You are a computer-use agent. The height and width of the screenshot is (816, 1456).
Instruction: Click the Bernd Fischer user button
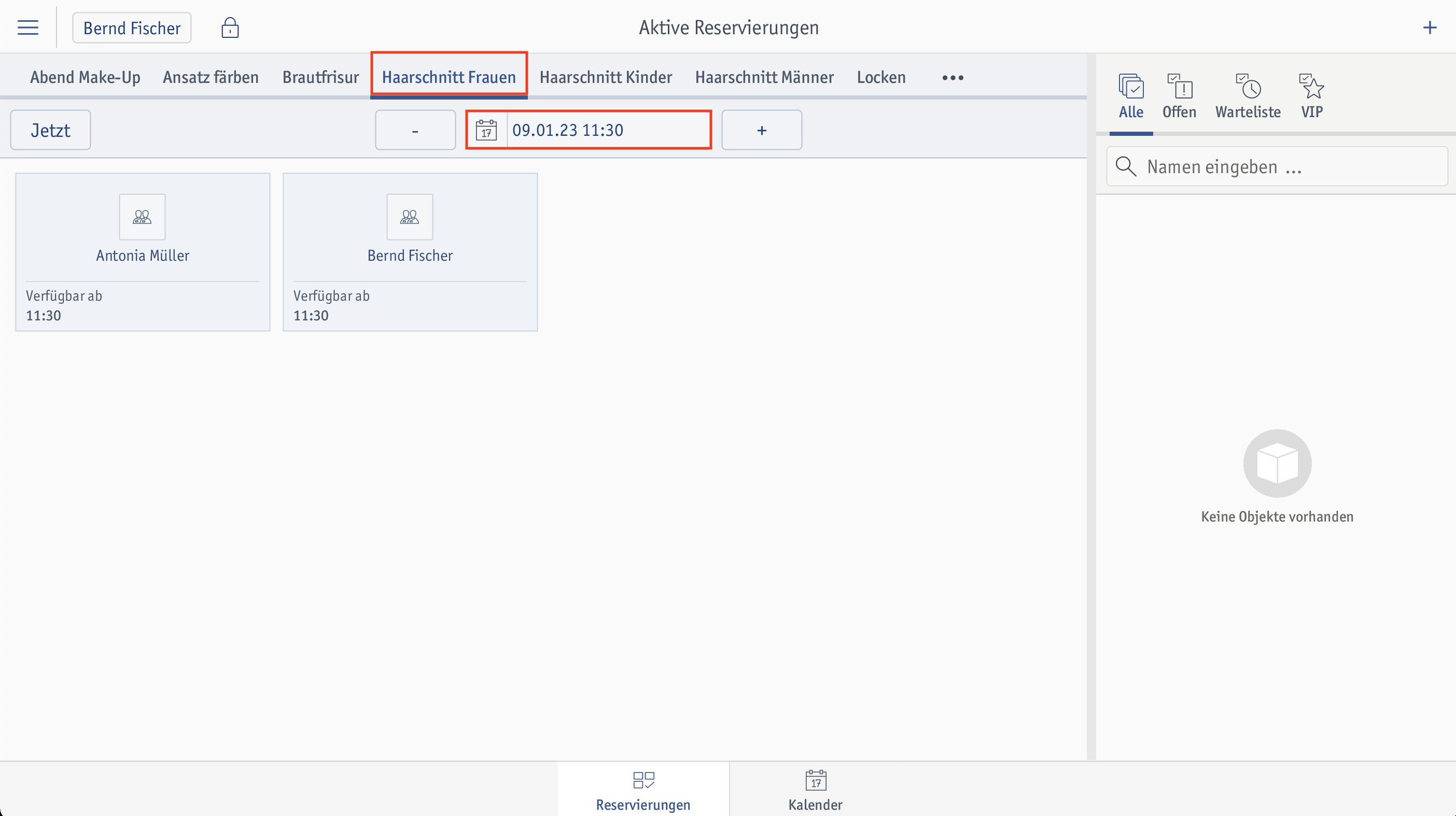point(132,27)
